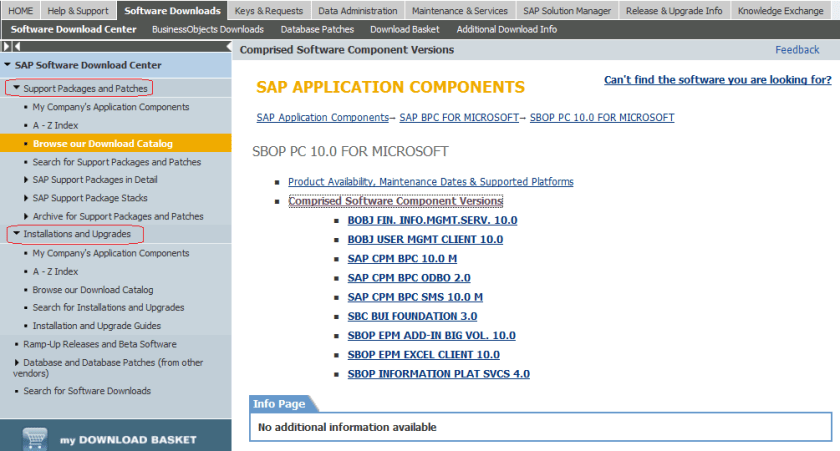Expand Archive for Support Packages and Patches
The height and width of the screenshot is (451, 840).
pyautogui.click(x=26, y=216)
